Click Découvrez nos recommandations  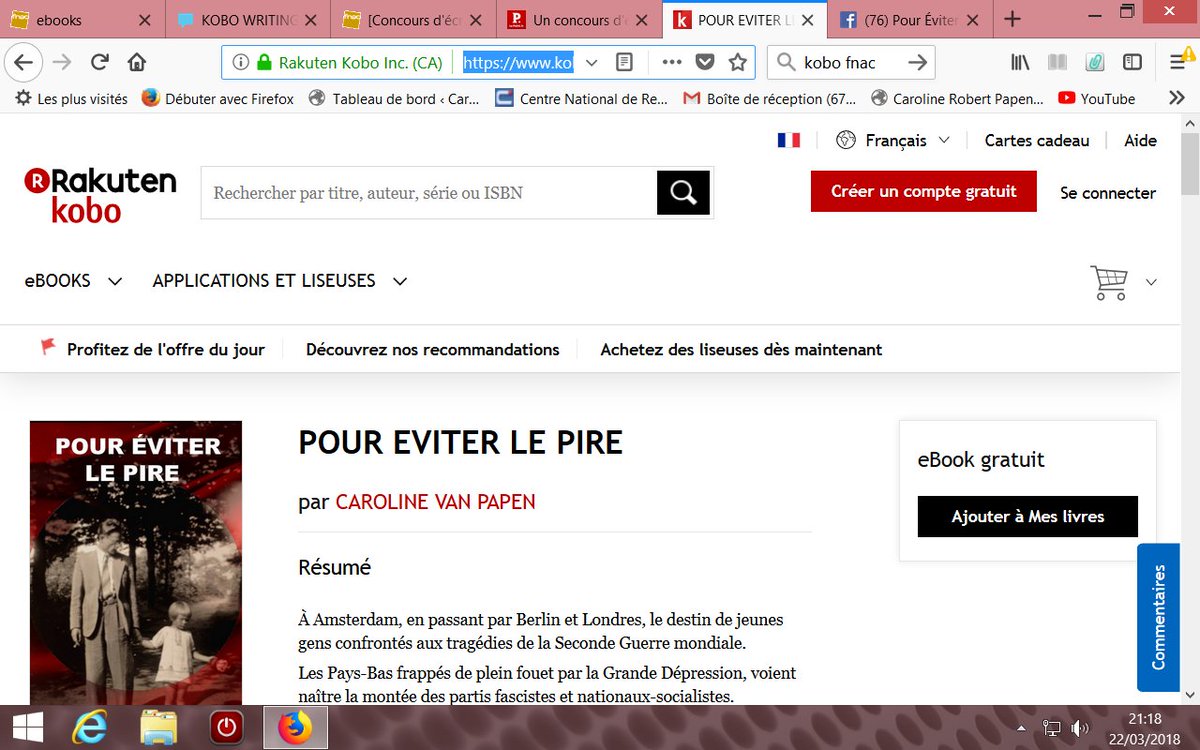click(433, 349)
